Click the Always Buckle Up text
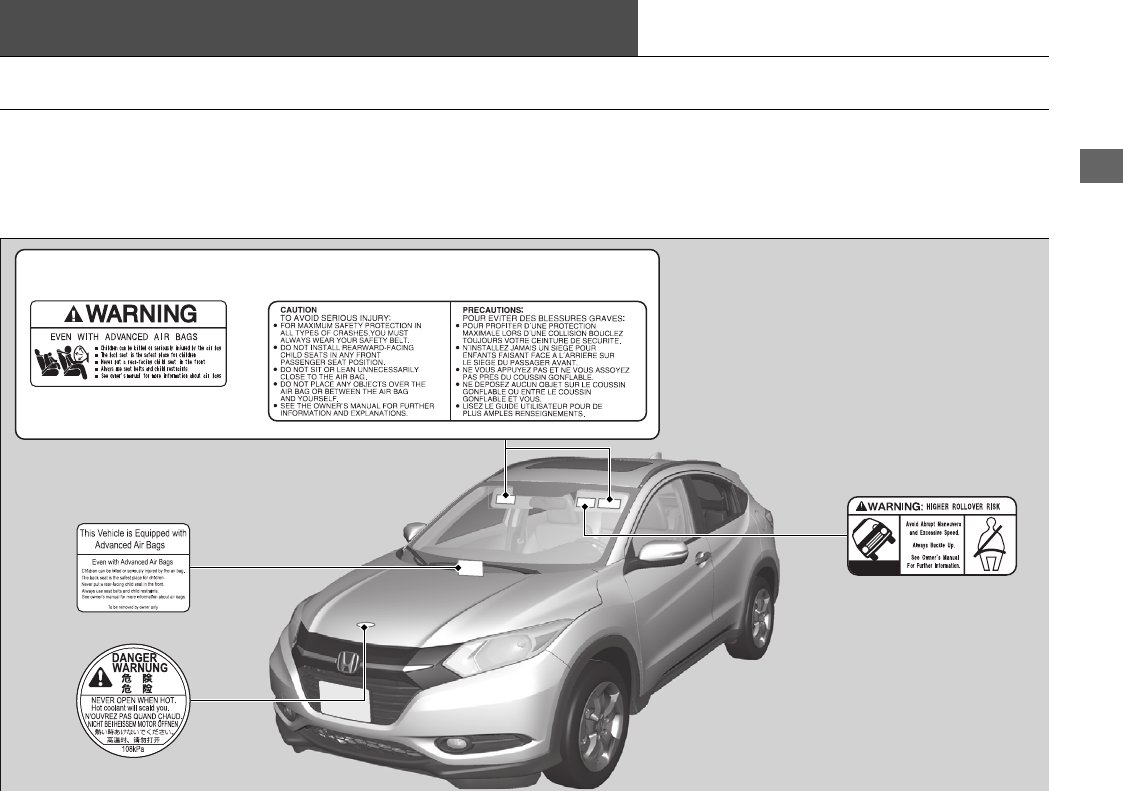Viewport: 1123px width, 791px height. (932, 545)
